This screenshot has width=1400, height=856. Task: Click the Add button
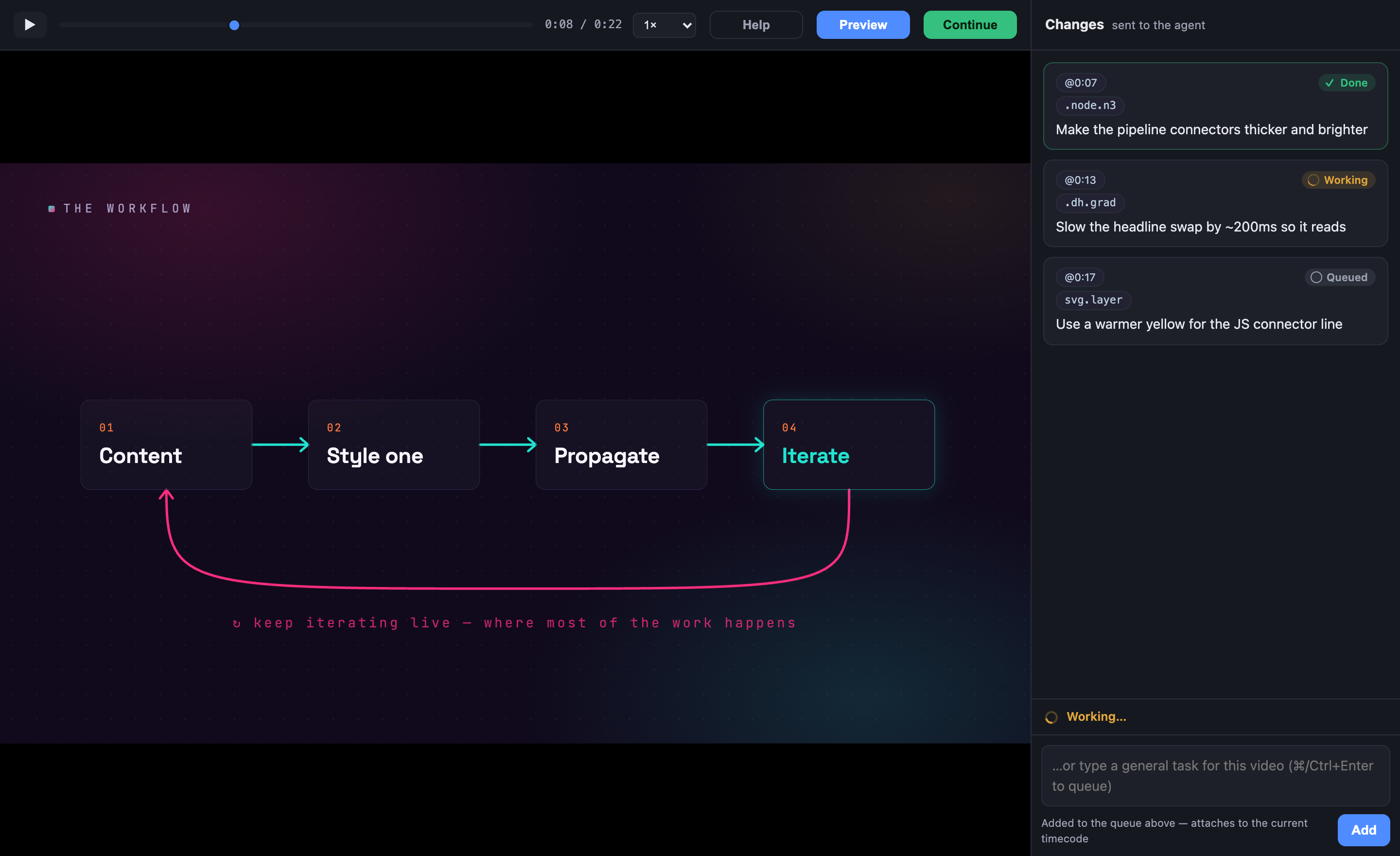[x=1363, y=830]
